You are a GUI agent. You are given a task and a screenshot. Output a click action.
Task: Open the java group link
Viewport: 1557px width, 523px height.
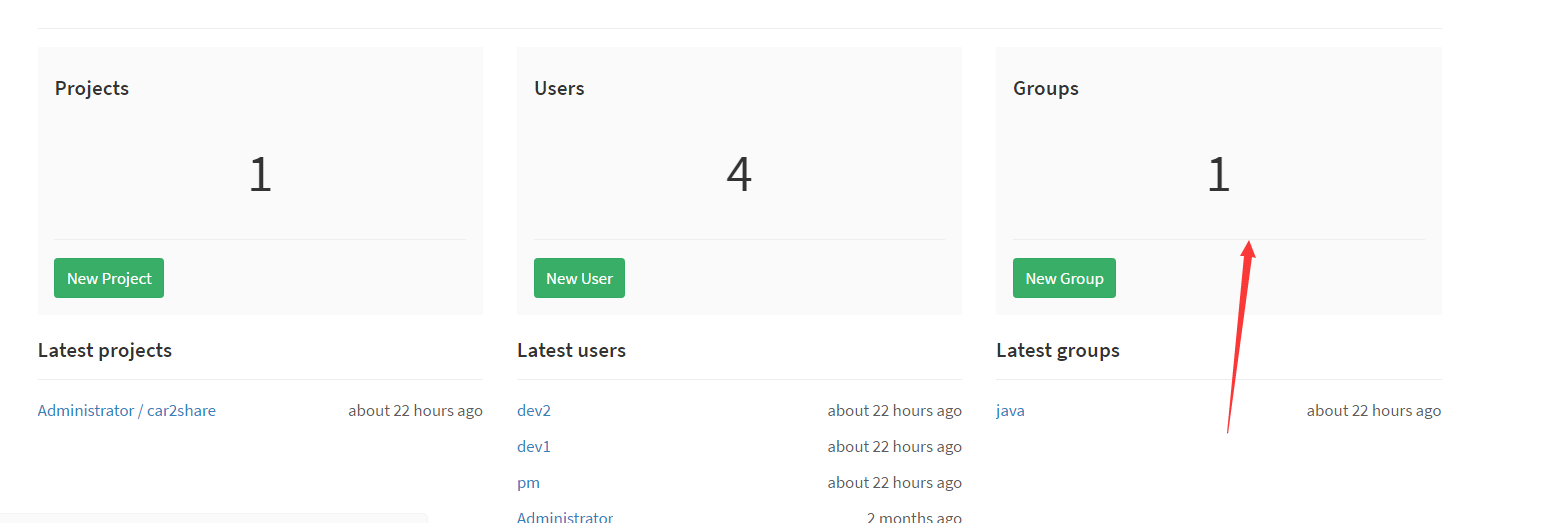click(x=1010, y=410)
